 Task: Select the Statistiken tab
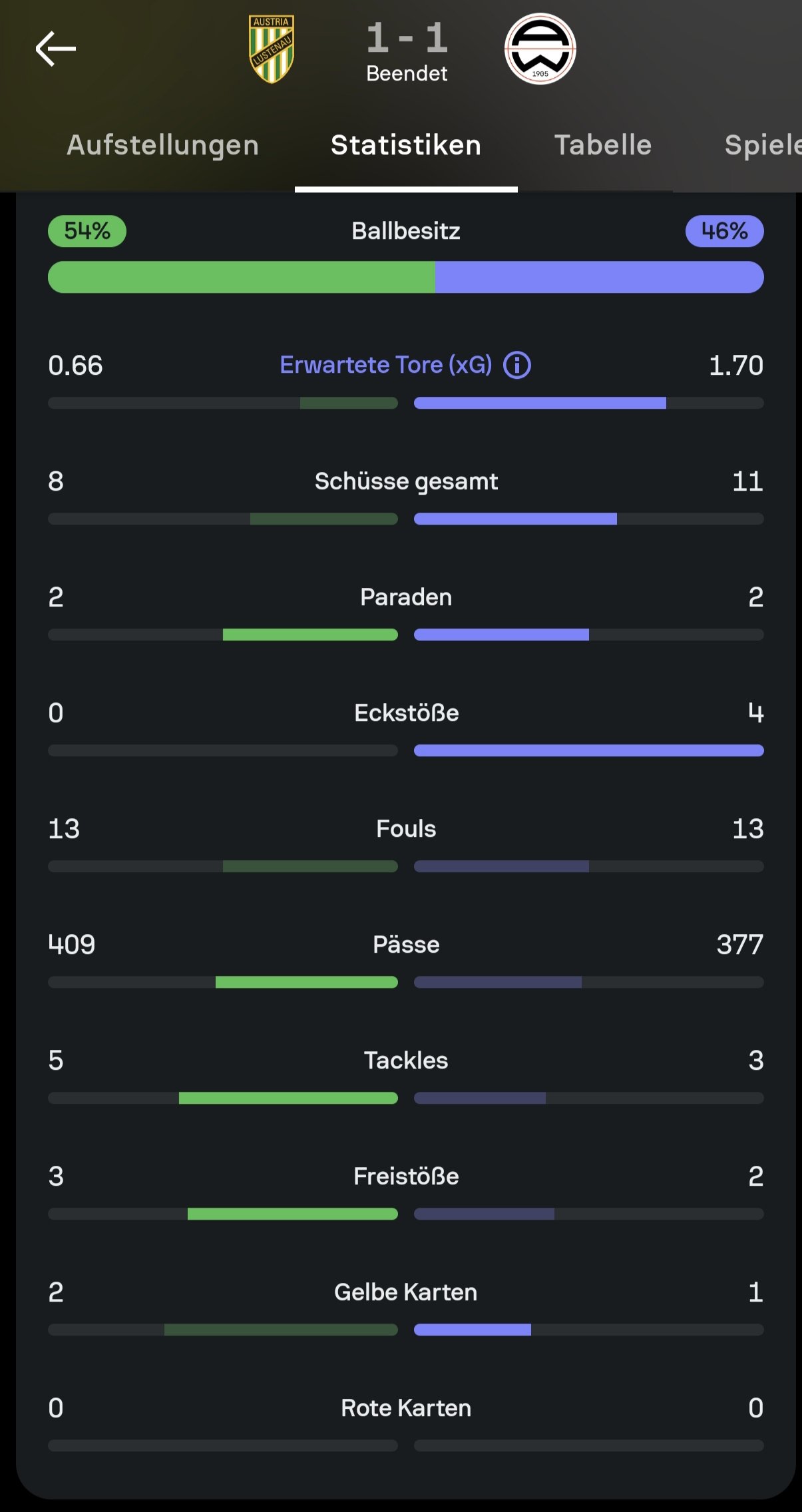(x=406, y=145)
